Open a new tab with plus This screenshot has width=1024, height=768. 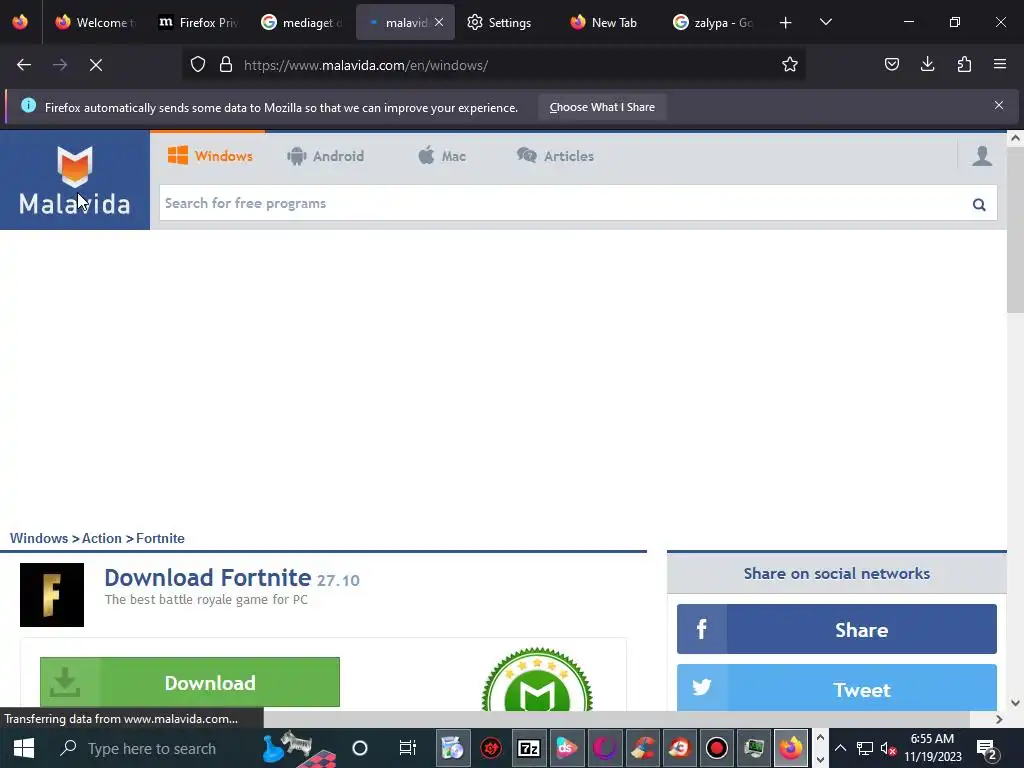pos(786,23)
